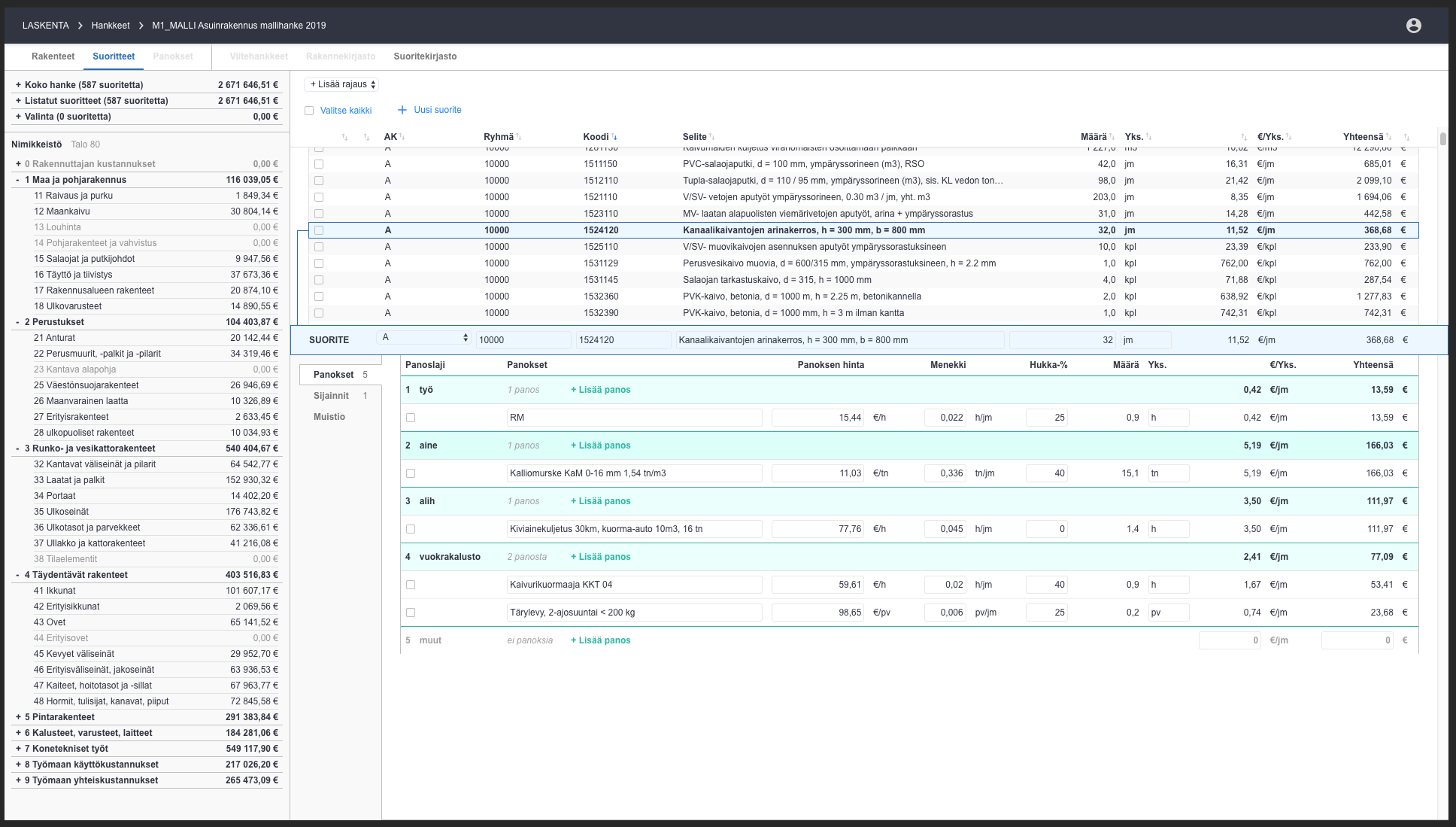Open the AK dropdown in SUORITE row
The height and width of the screenshot is (827, 1456).
[424, 338]
